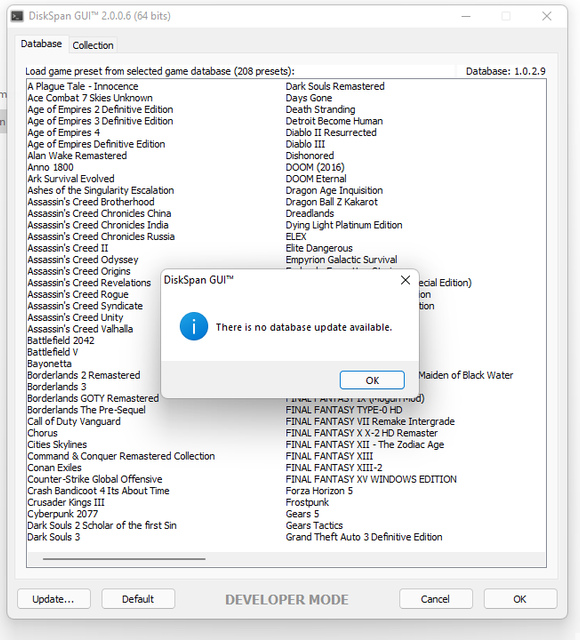Viewport: 580px width, 640px height.
Task: Select 'DOOM (2016)' preset
Action: point(315,167)
